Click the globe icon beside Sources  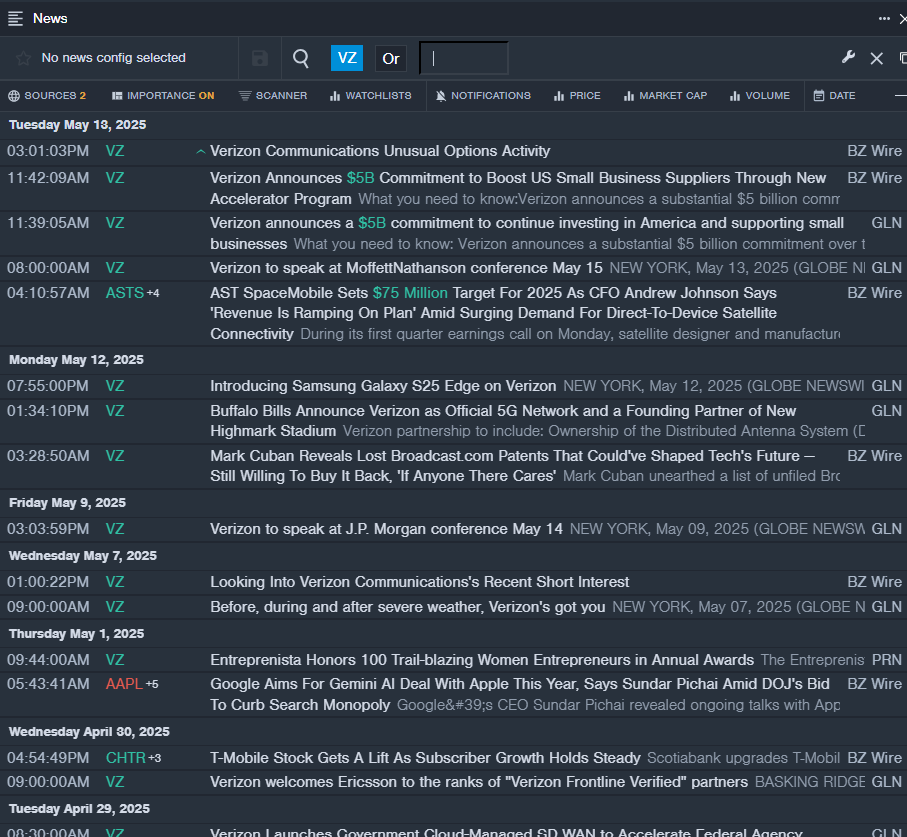tap(14, 96)
